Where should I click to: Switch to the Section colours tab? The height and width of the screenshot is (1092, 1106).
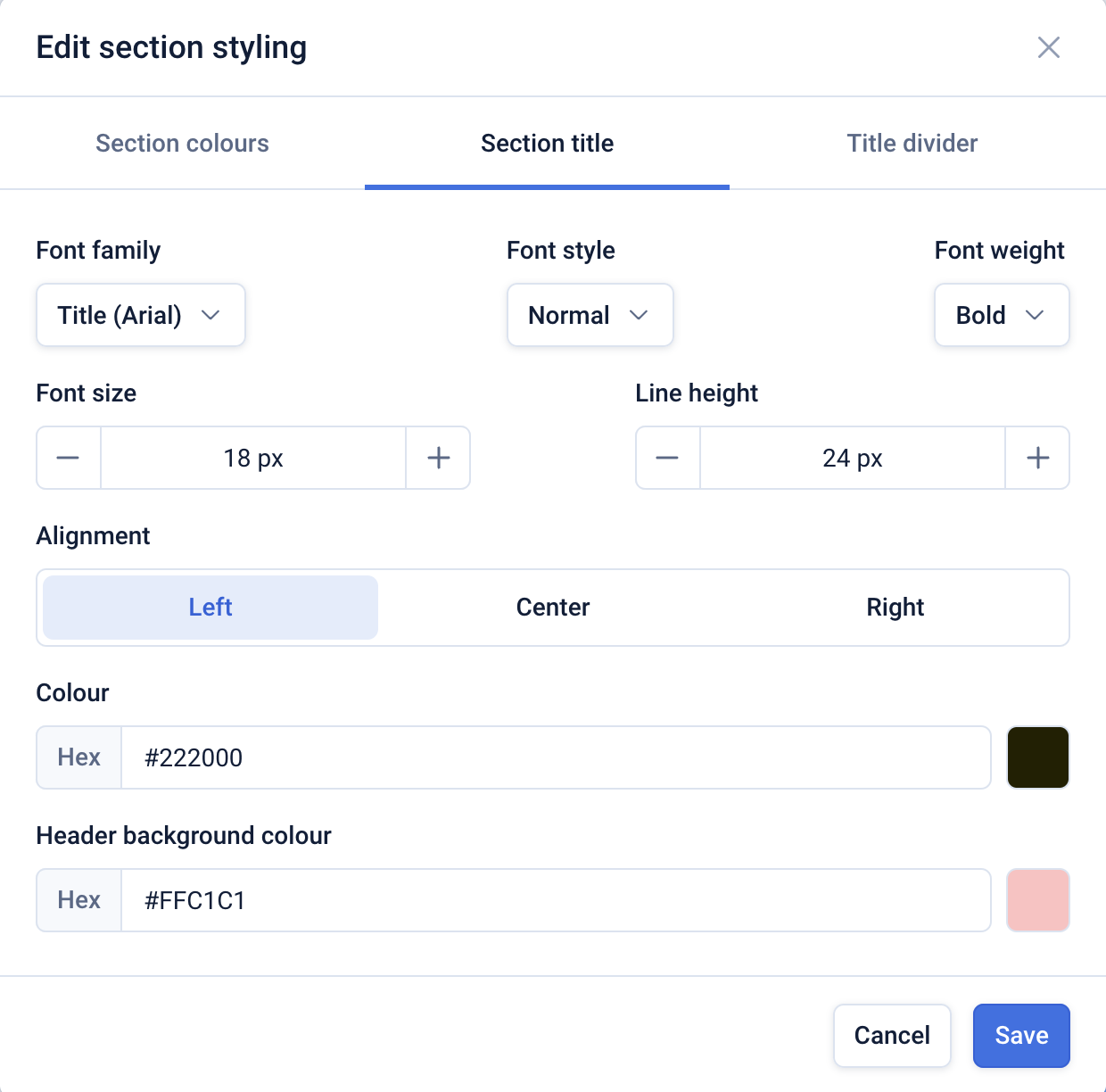182,144
